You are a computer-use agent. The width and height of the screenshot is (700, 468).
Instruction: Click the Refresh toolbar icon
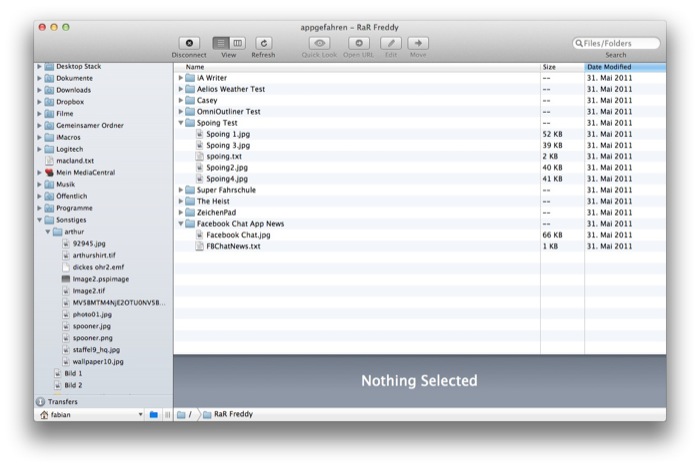click(263, 43)
